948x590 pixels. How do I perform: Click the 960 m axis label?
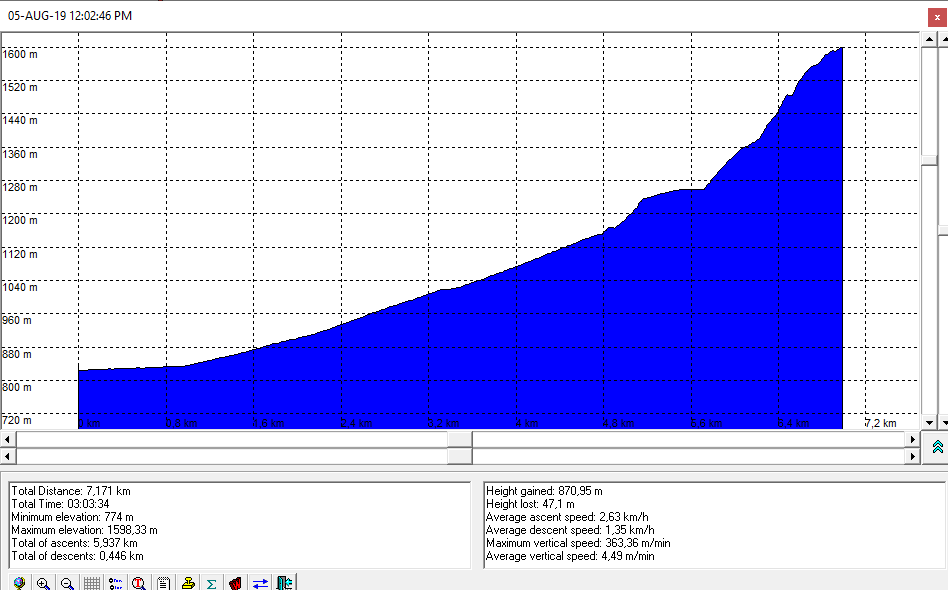pos(17,320)
